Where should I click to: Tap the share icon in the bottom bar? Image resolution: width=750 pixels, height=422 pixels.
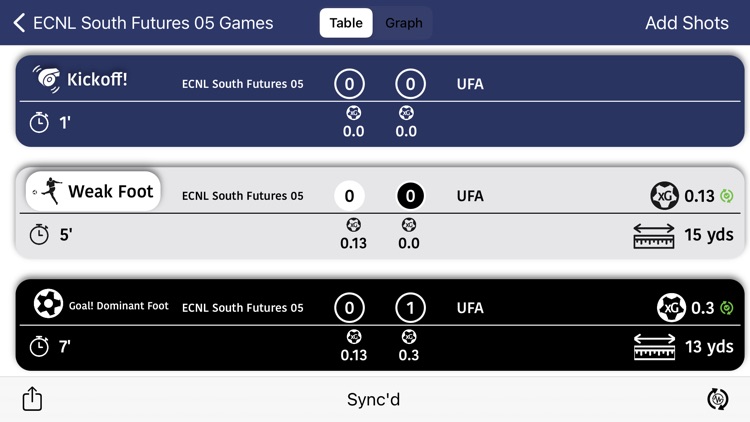[x=32, y=399]
